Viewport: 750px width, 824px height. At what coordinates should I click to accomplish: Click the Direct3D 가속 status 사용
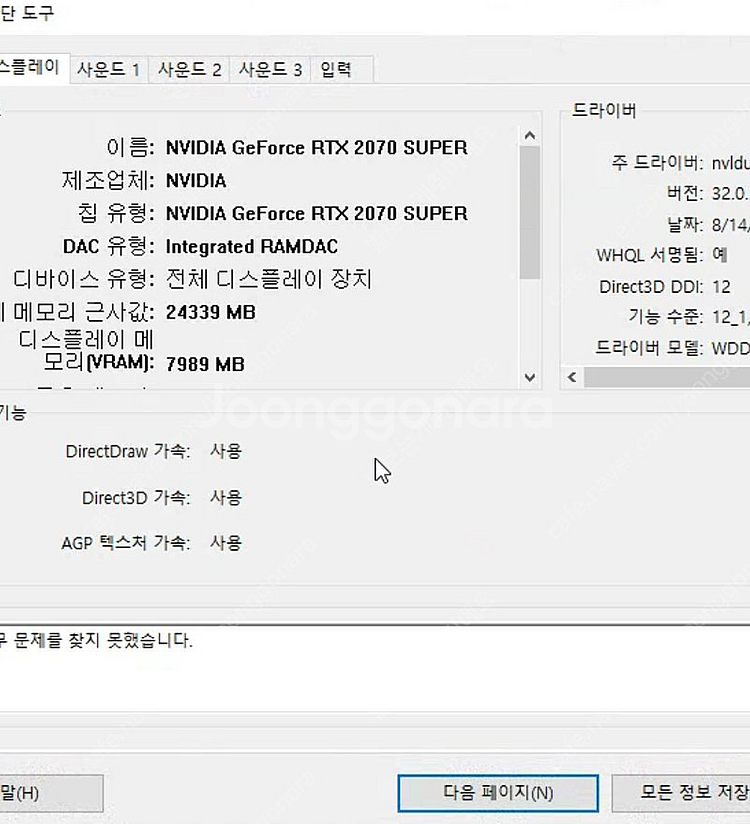(226, 497)
